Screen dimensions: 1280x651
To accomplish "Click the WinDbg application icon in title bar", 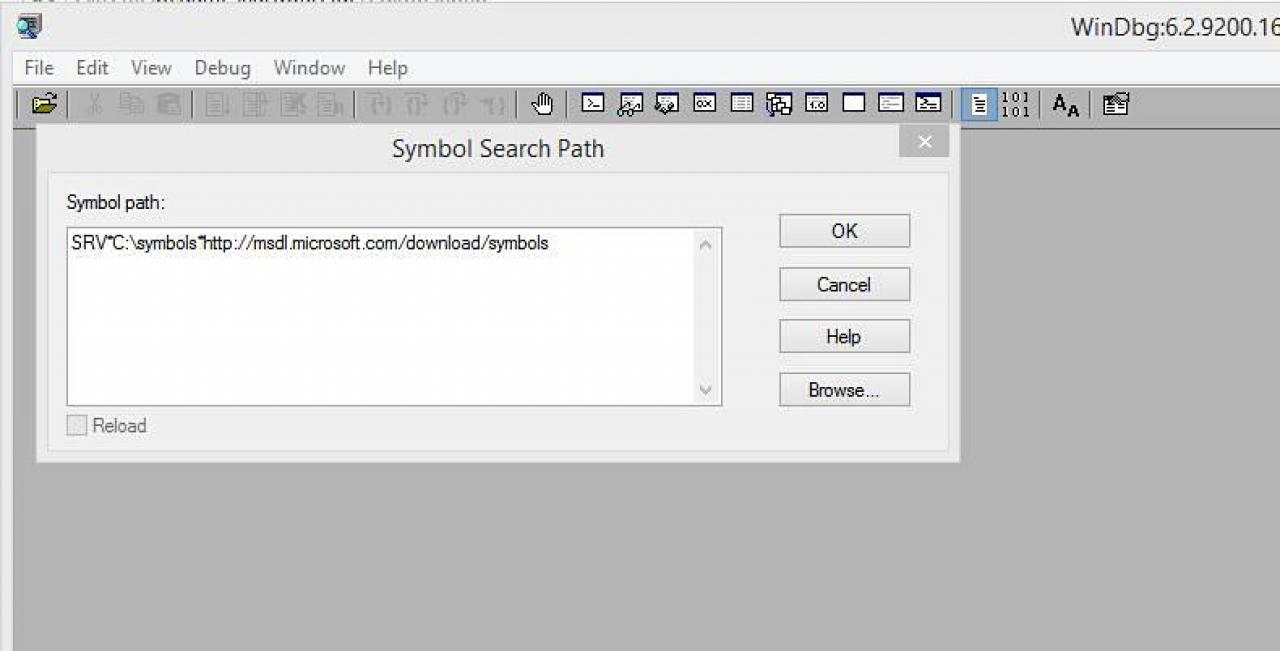I will (29, 27).
